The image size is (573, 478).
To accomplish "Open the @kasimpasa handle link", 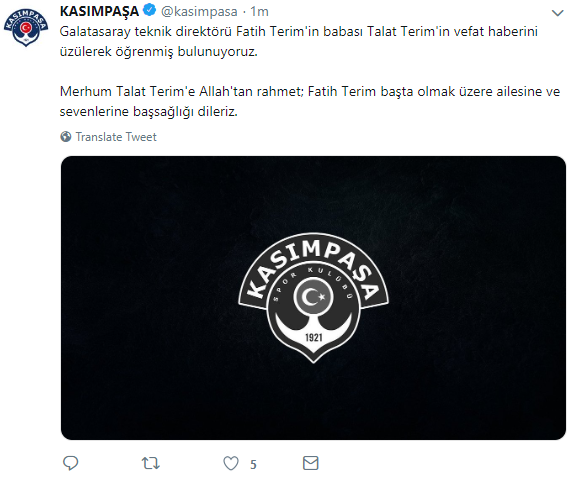I will (x=199, y=12).
